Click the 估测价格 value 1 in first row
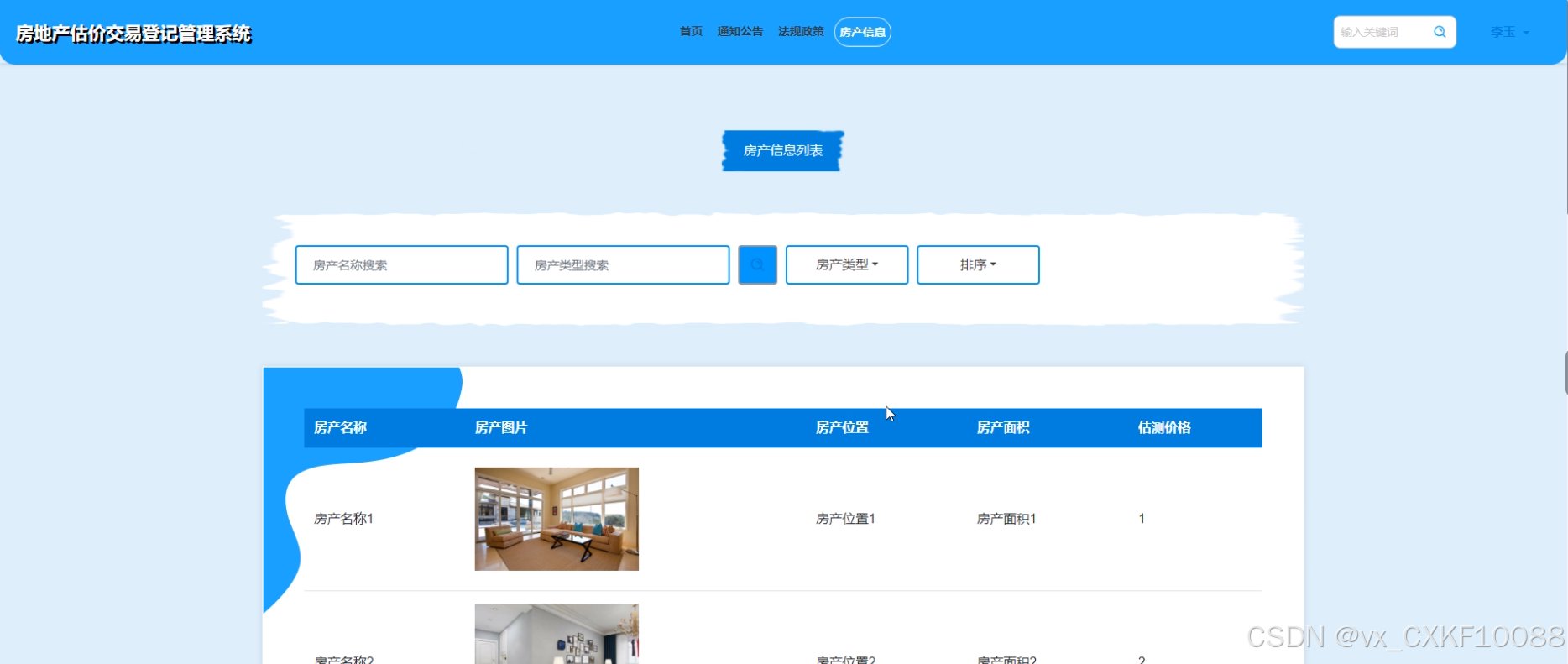The height and width of the screenshot is (664, 1568). point(1142,519)
